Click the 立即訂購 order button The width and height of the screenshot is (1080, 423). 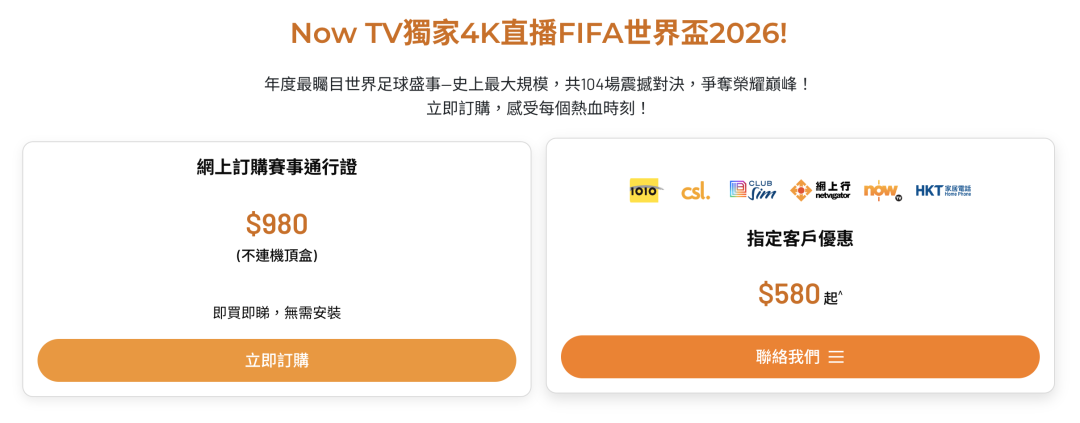pyautogui.click(x=277, y=360)
